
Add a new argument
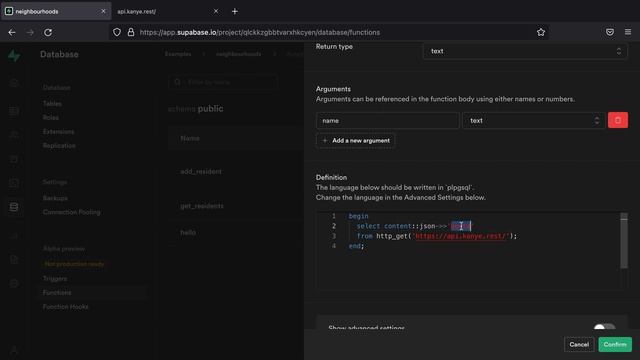[x=356, y=140]
